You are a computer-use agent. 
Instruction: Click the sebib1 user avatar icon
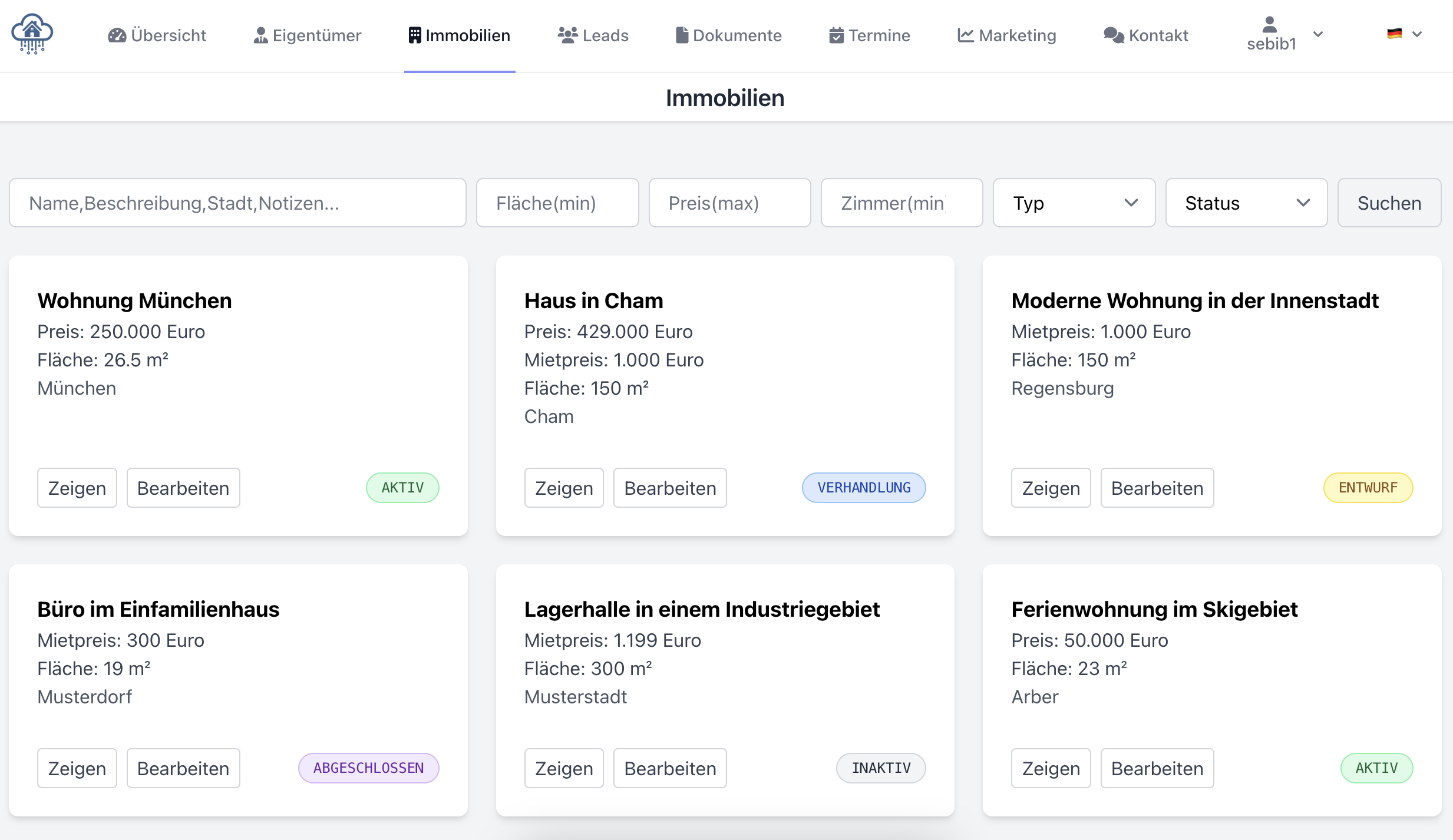pyautogui.click(x=1270, y=25)
